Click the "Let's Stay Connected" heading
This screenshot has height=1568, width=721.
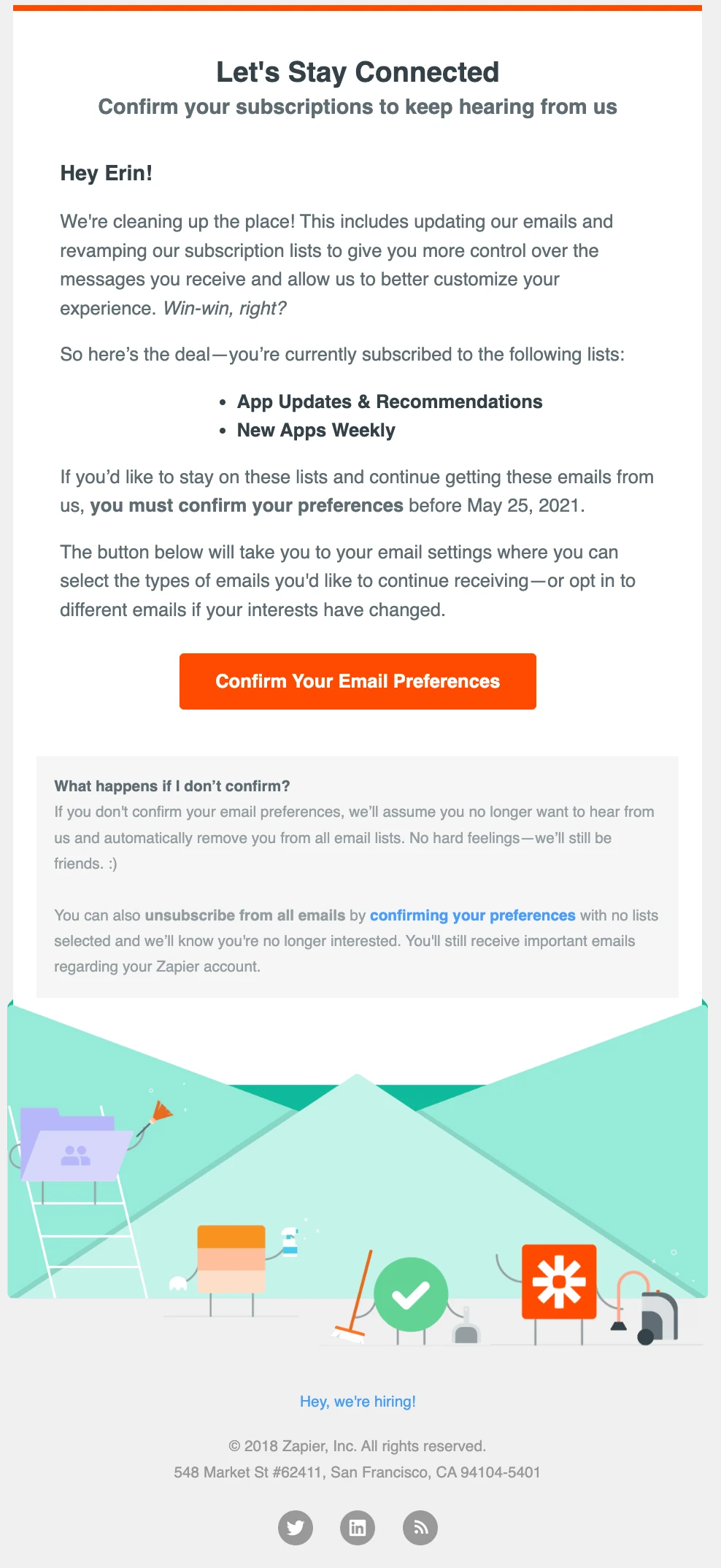pos(358,72)
